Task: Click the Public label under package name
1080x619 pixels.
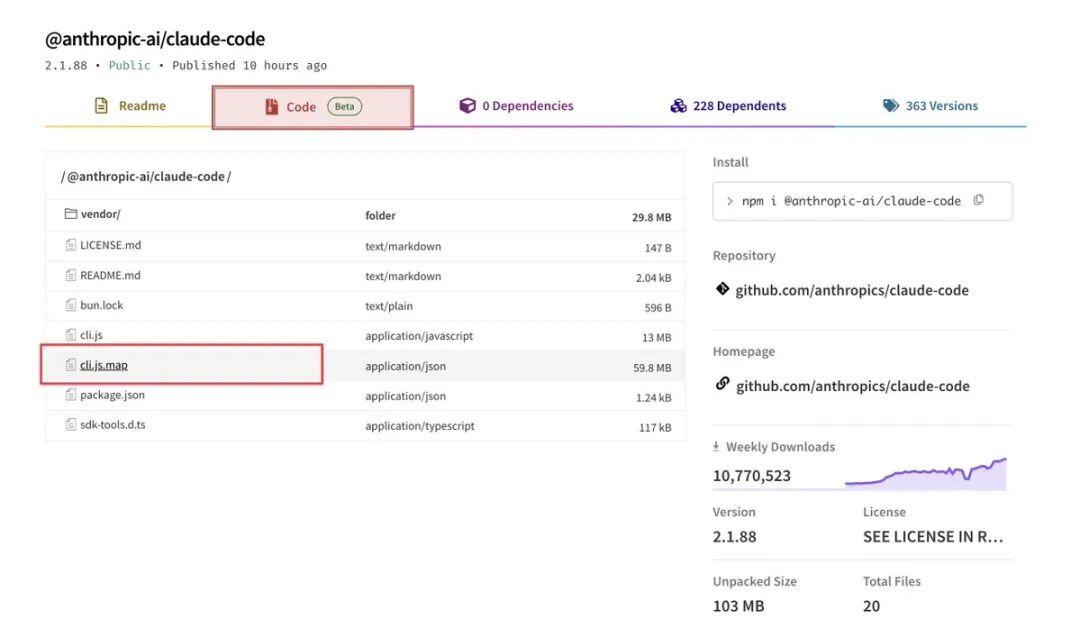Action: click(x=129, y=65)
